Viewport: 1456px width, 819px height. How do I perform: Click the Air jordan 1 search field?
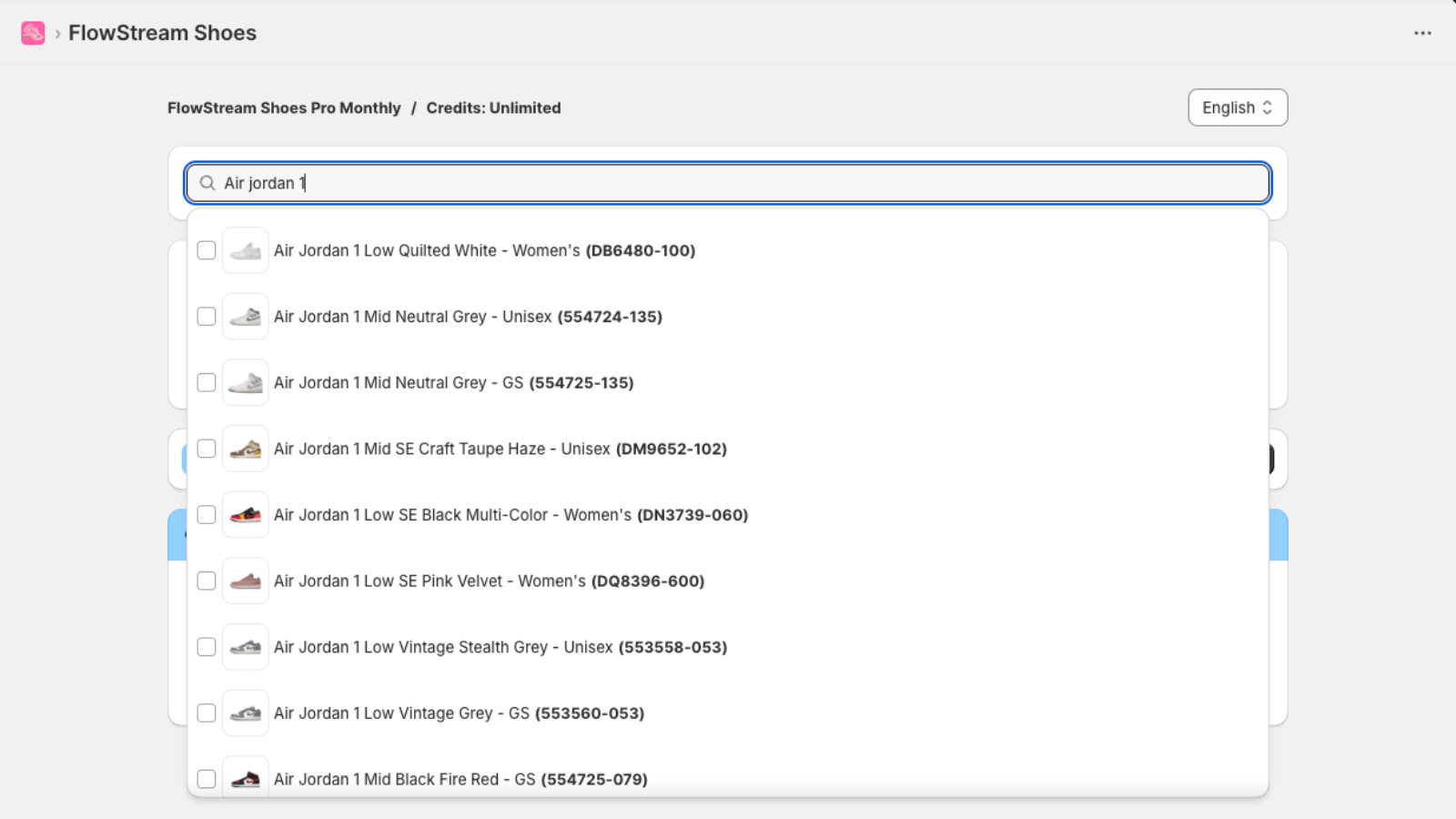point(728,183)
